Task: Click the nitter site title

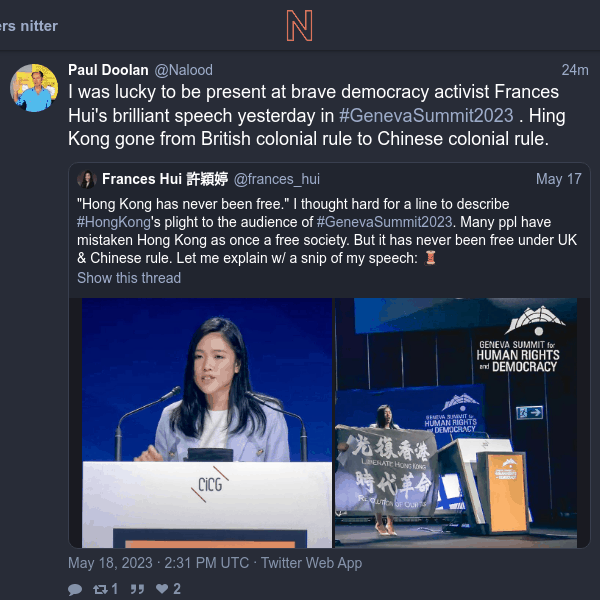Action: (29, 26)
